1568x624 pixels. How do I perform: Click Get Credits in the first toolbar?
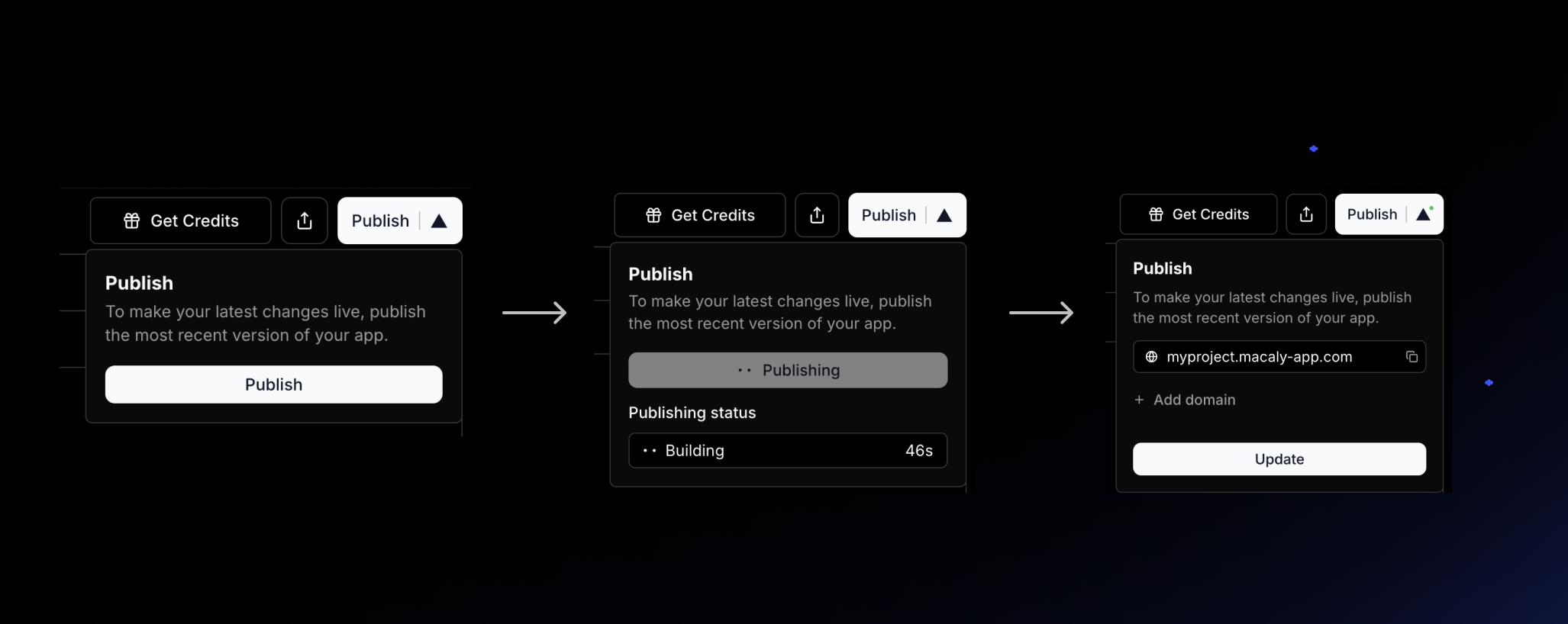click(x=180, y=220)
